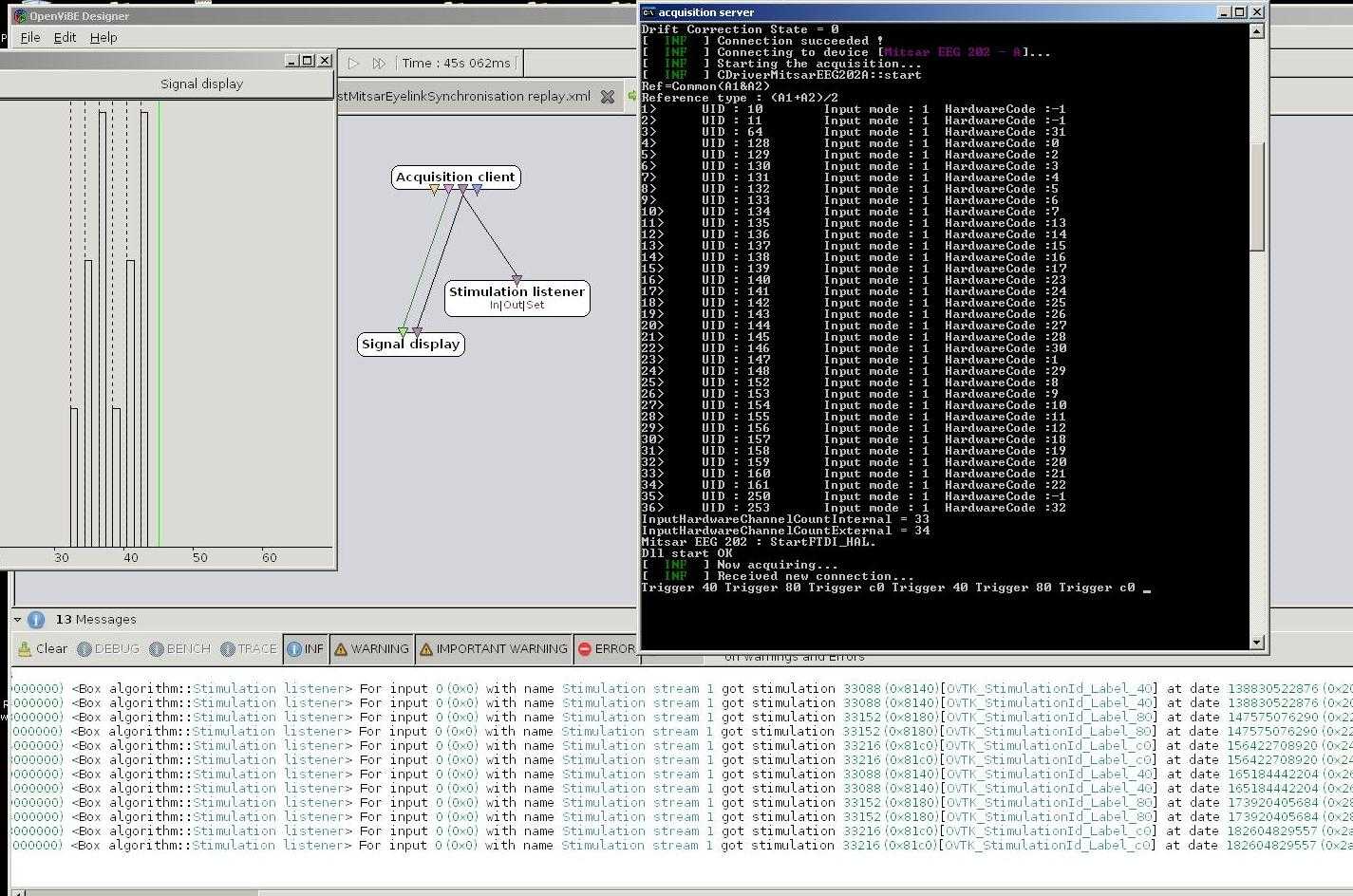Click the info icon beside 13 Messages
The width and height of the screenshot is (1353, 896).
(x=36, y=620)
